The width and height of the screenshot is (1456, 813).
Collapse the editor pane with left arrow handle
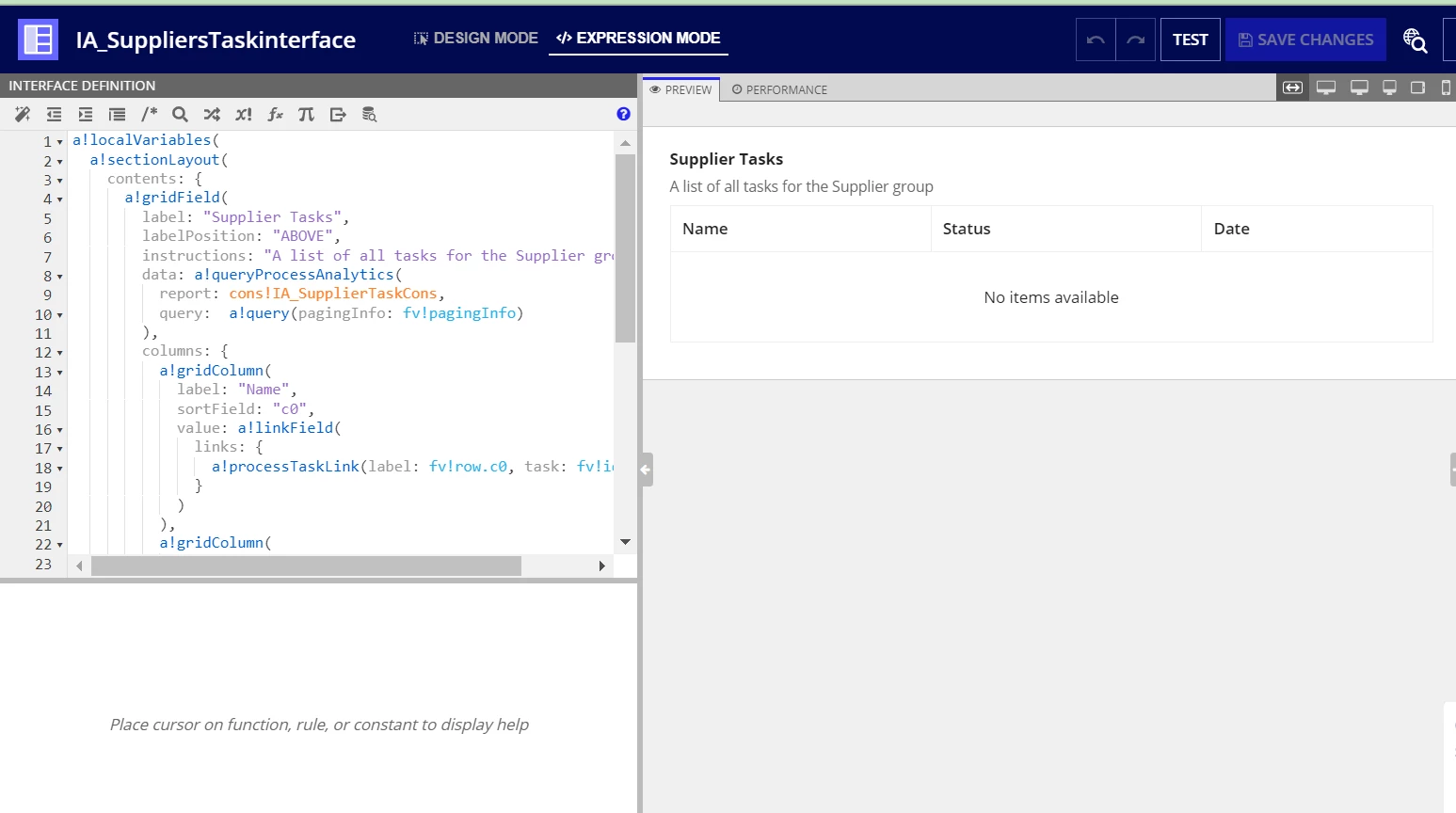coord(646,470)
